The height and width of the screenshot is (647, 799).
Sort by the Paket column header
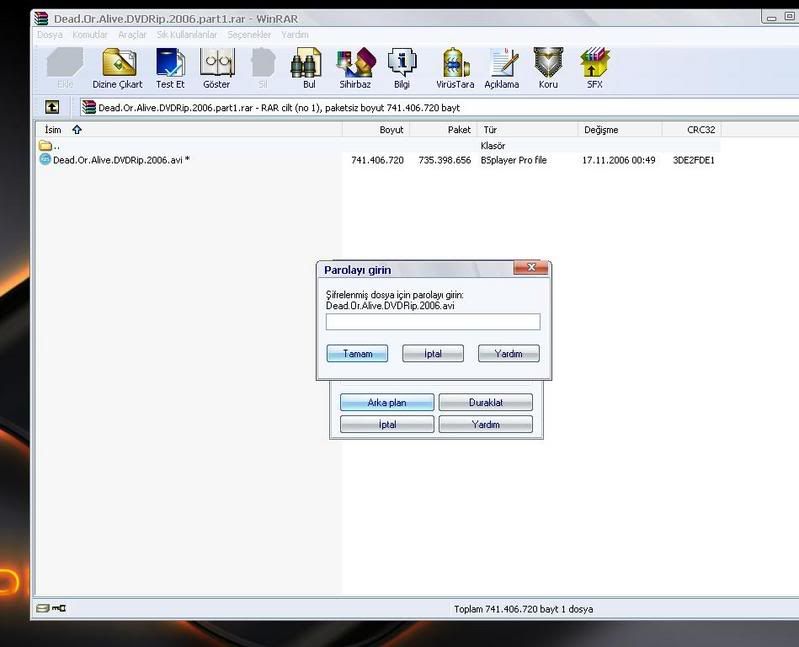443,130
